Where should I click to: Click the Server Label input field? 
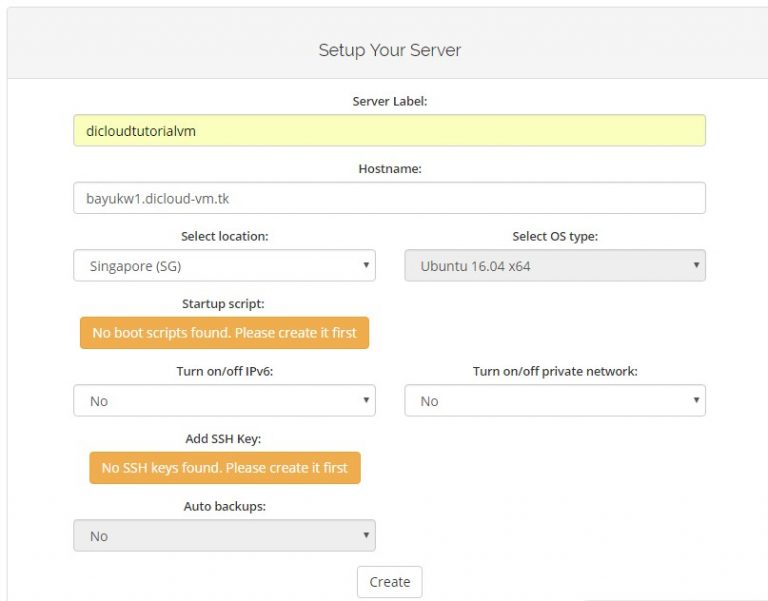[389, 130]
